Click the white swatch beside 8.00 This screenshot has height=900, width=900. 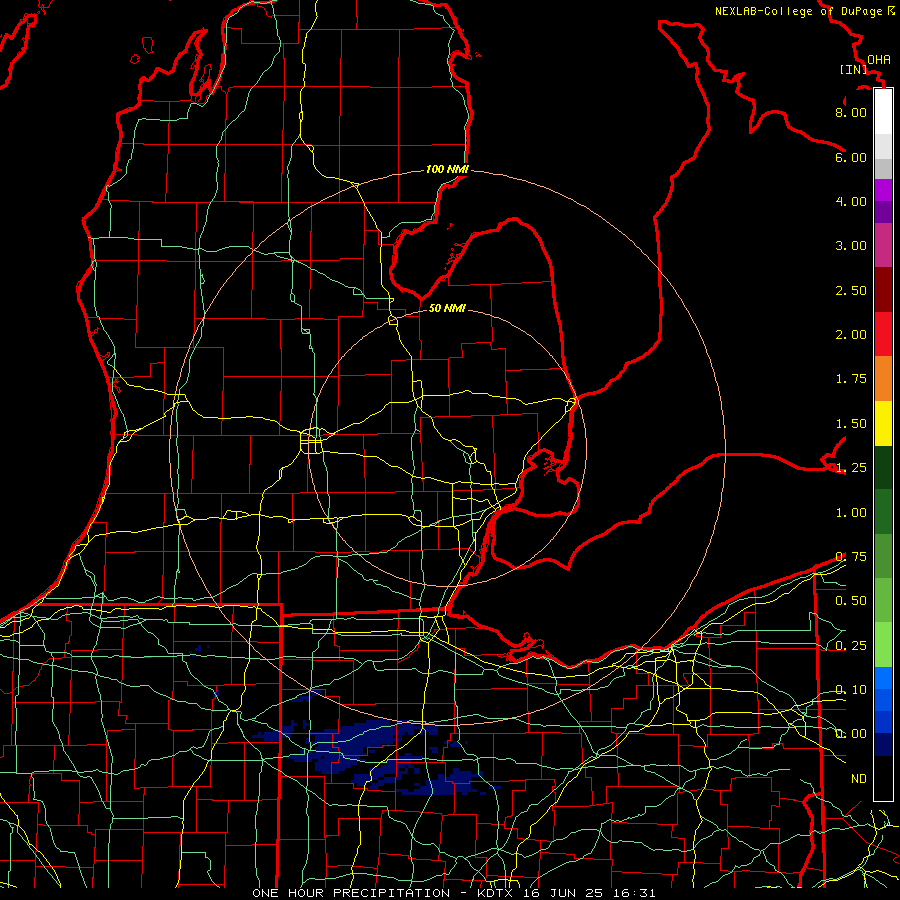click(x=883, y=112)
